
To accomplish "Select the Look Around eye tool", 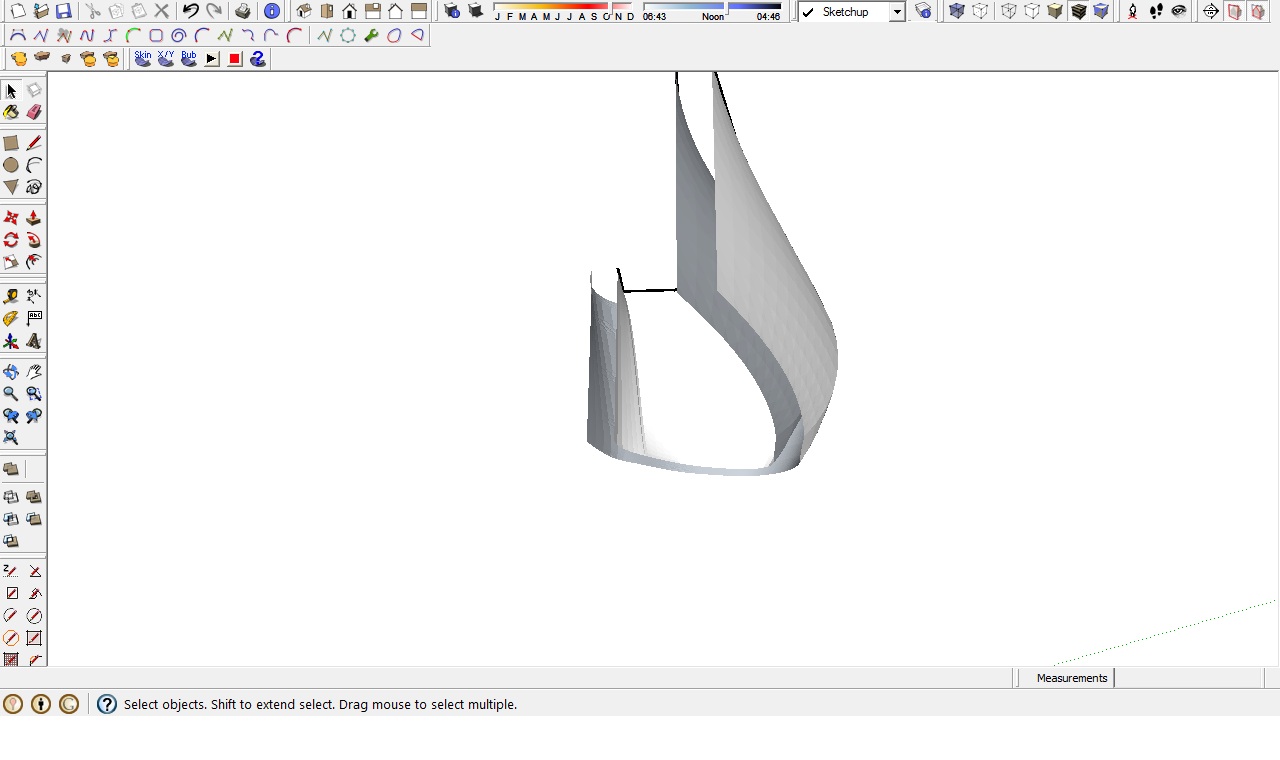I will pyautogui.click(x=1179, y=12).
